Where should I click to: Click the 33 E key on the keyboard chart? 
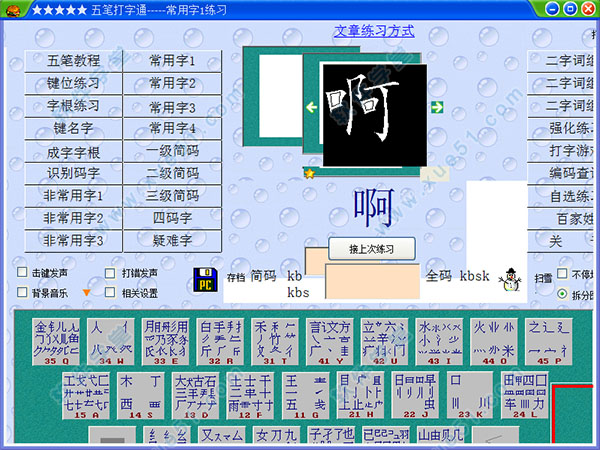(165, 342)
